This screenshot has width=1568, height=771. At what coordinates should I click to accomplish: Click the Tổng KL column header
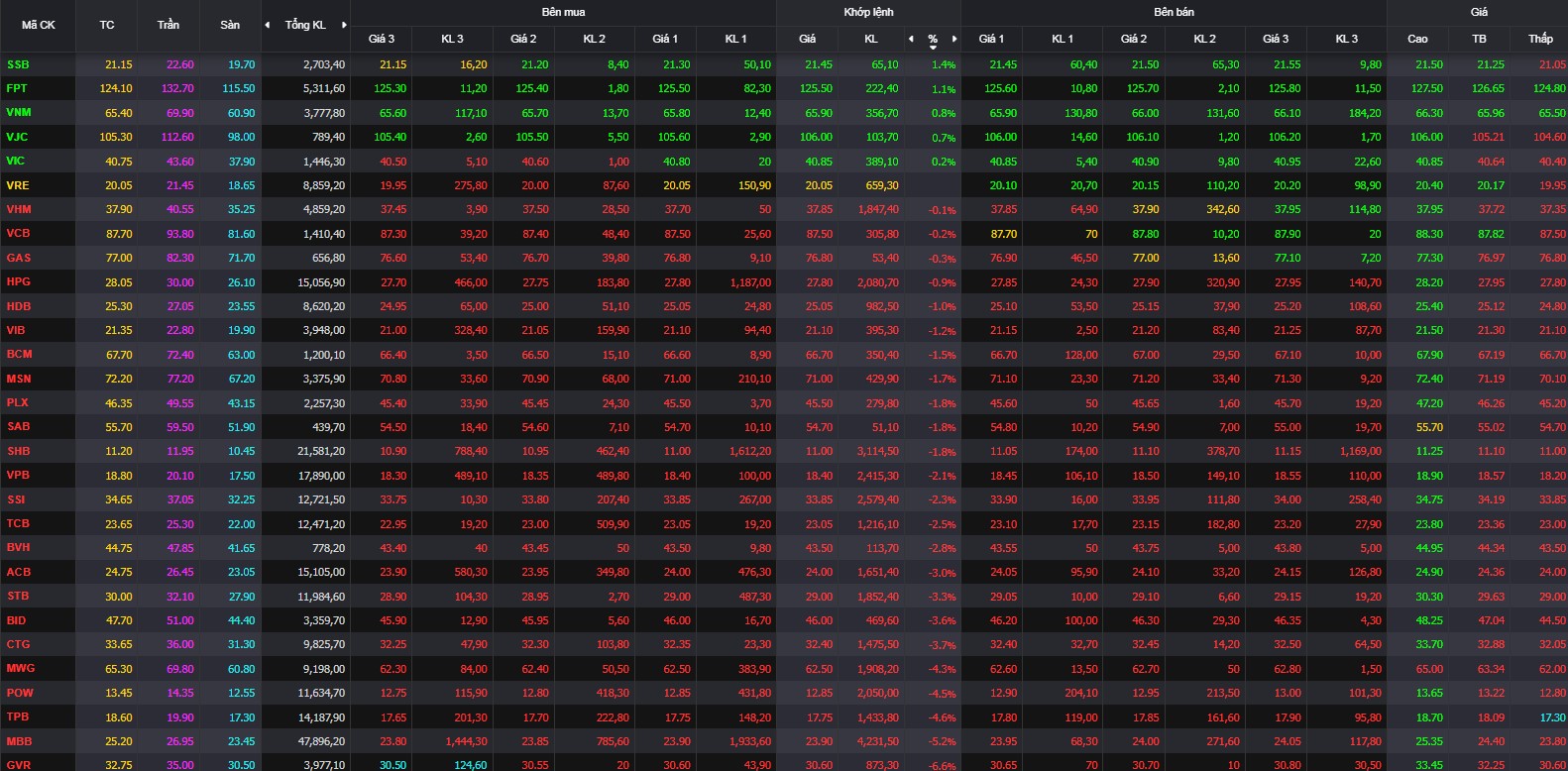[305, 25]
